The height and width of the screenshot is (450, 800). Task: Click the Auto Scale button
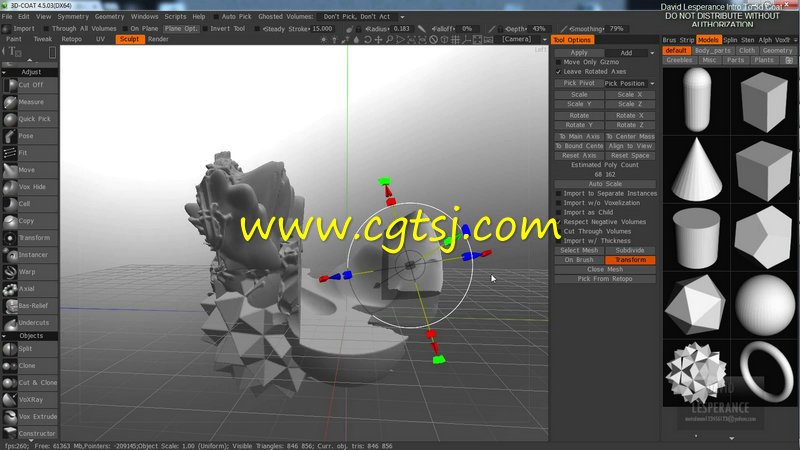pos(605,184)
